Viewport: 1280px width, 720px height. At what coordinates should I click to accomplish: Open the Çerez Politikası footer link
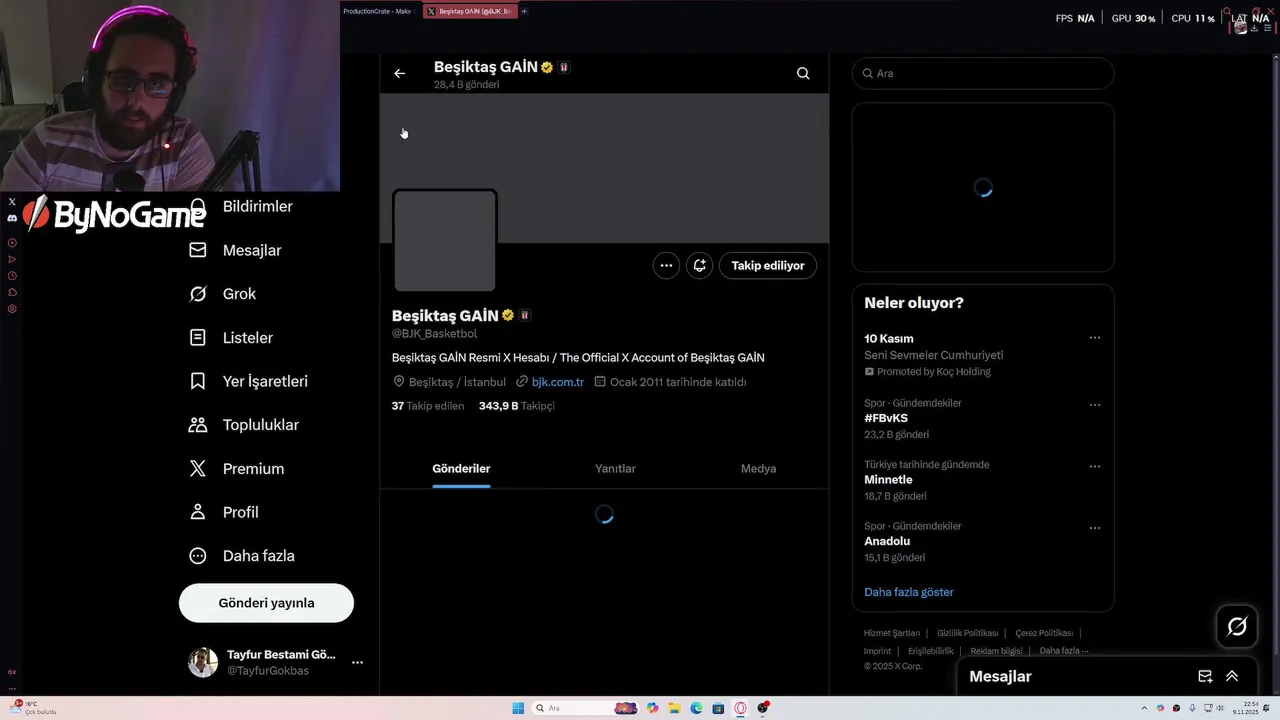[x=1044, y=633]
